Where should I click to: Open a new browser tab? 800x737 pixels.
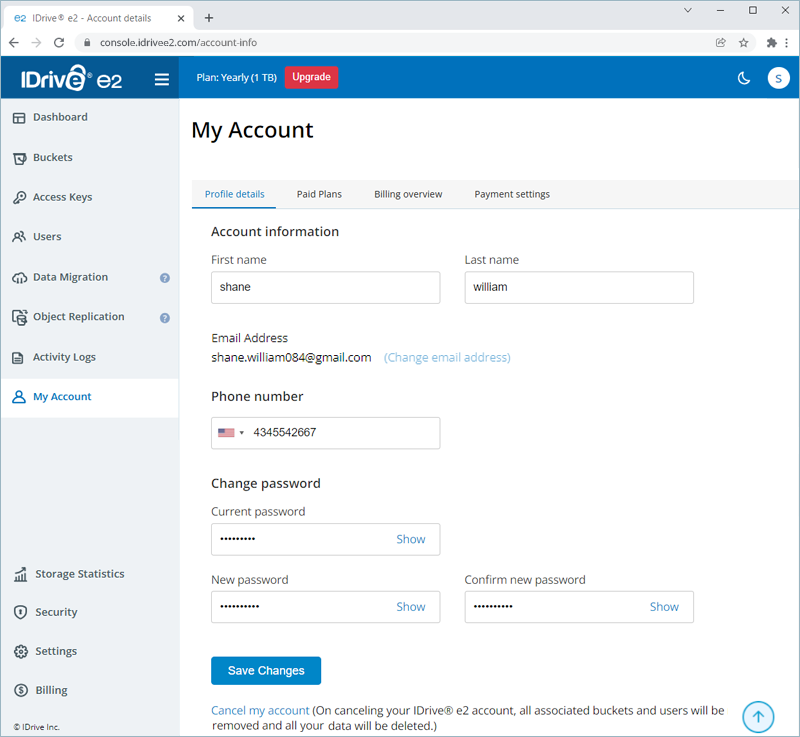209,18
